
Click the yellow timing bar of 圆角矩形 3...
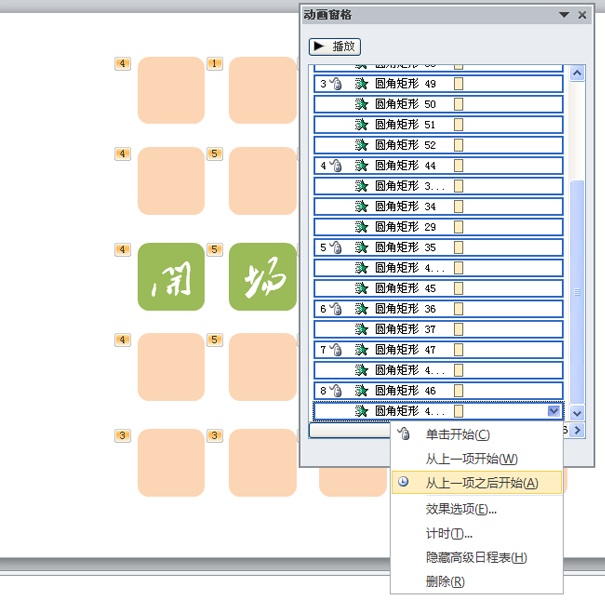point(458,186)
